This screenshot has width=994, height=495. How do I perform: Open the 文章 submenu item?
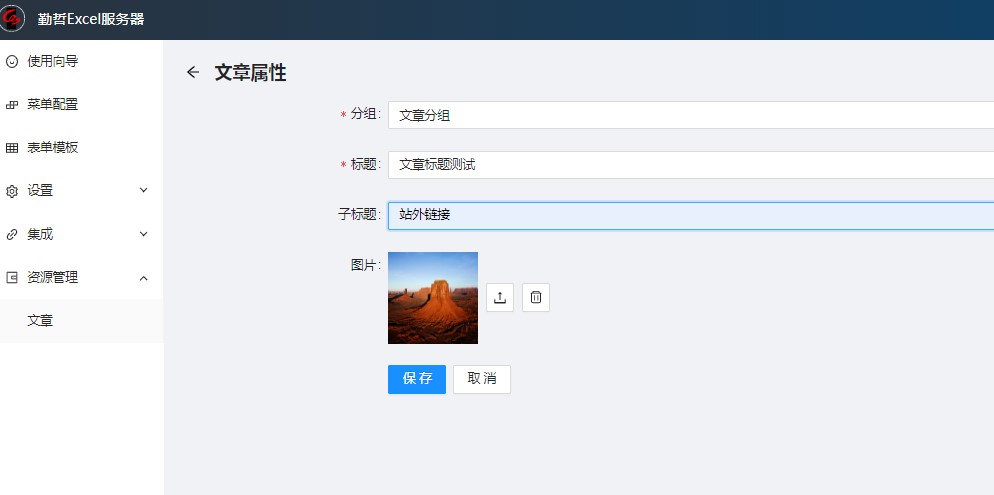40,320
